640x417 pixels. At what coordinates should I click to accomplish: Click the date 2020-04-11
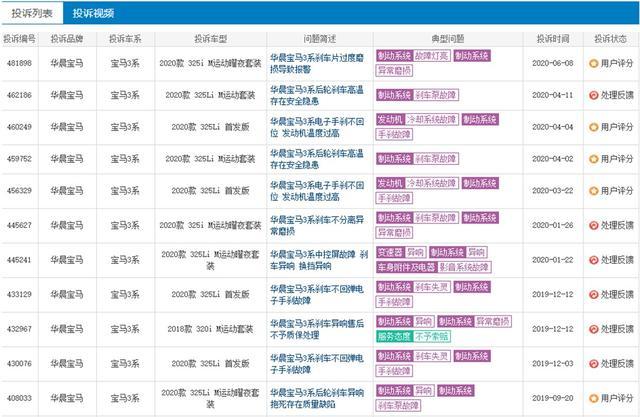(553, 95)
